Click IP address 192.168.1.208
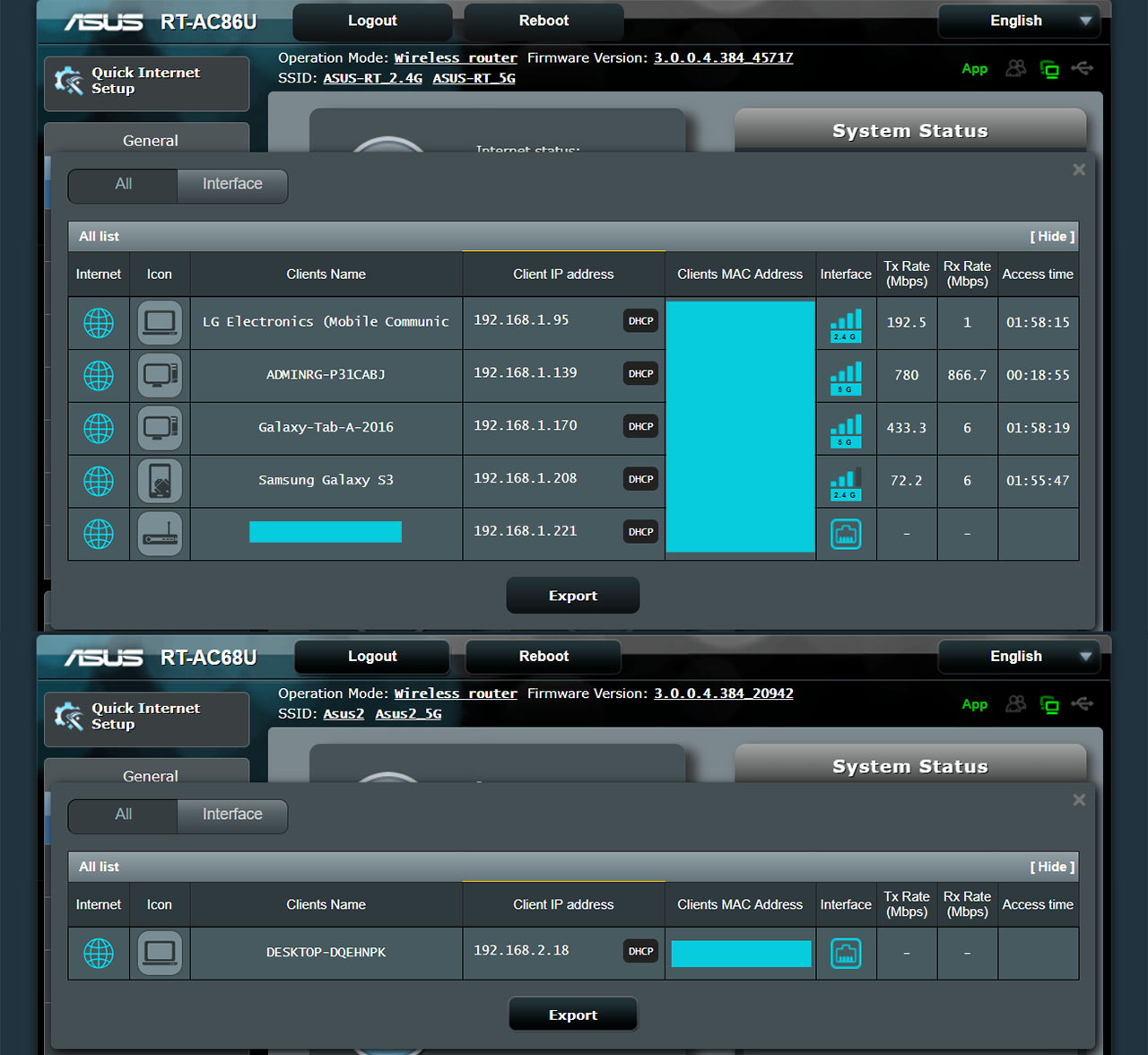The height and width of the screenshot is (1055, 1148). [x=526, y=479]
